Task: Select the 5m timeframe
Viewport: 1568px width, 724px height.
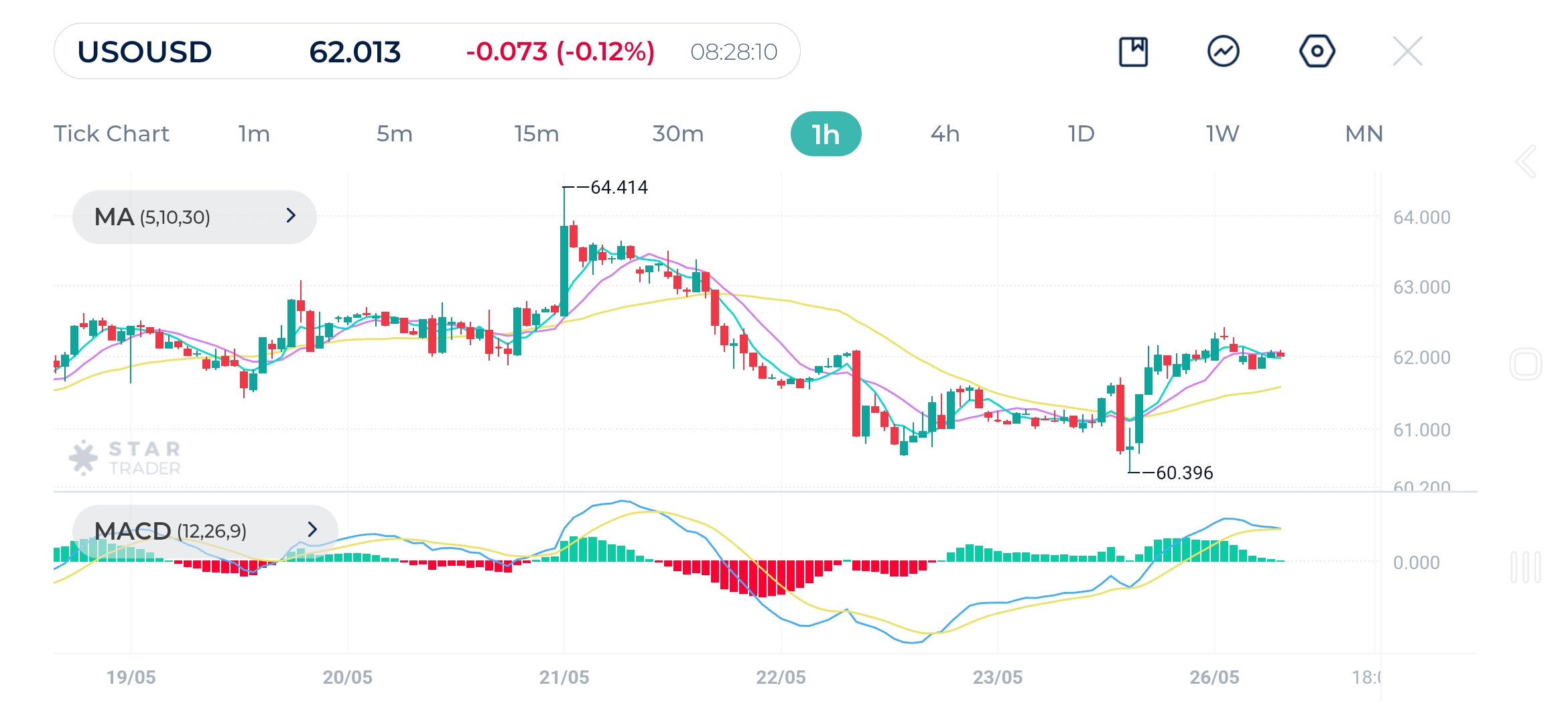Action: click(394, 134)
